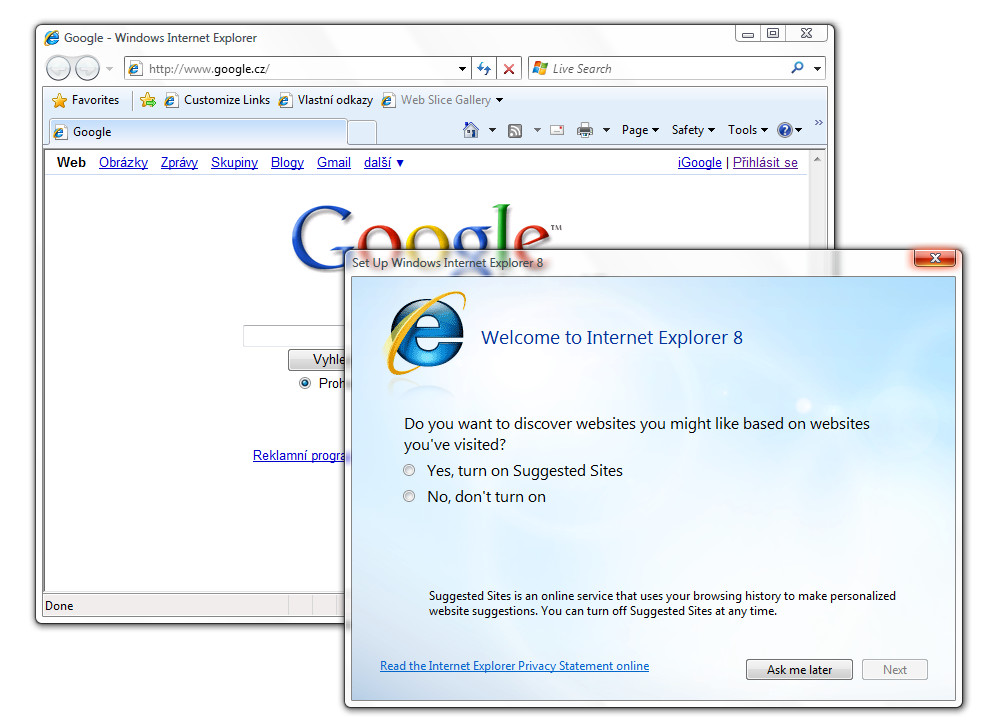
Task: Click the Internet Explorer logo in the setup dialog
Action: pos(426,332)
